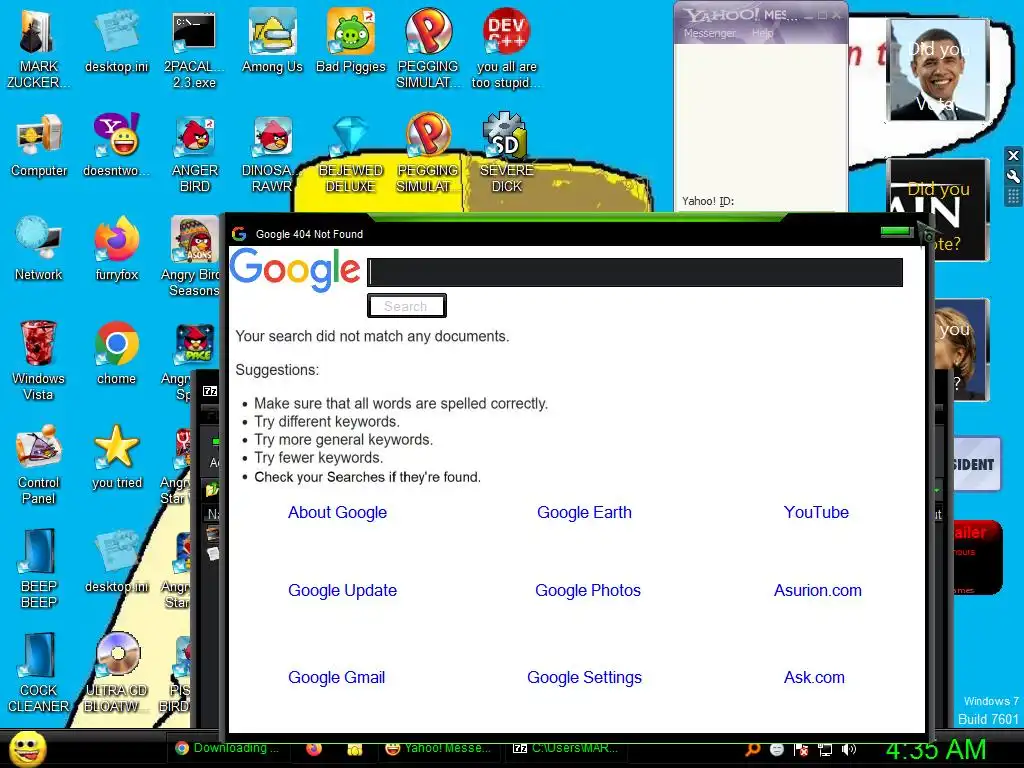Viewport: 1024px width, 768px height.
Task: Open the Google Photos link
Action: [x=588, y=590]
